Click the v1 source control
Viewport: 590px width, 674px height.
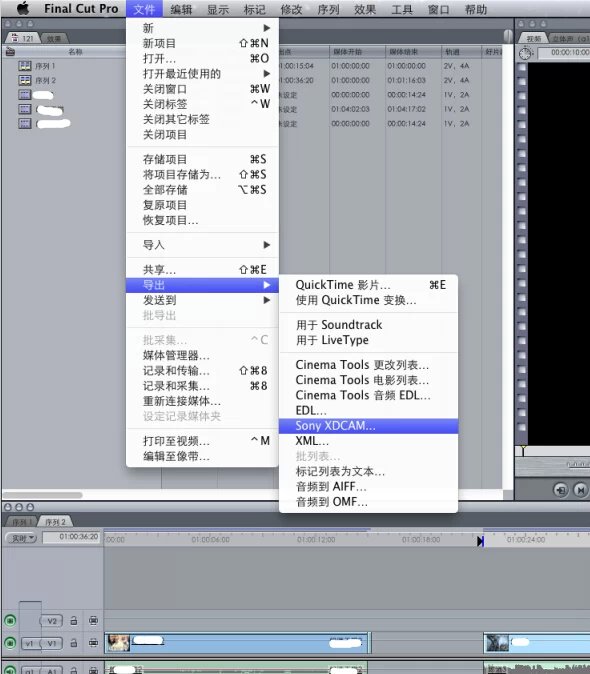coord(29,643)
